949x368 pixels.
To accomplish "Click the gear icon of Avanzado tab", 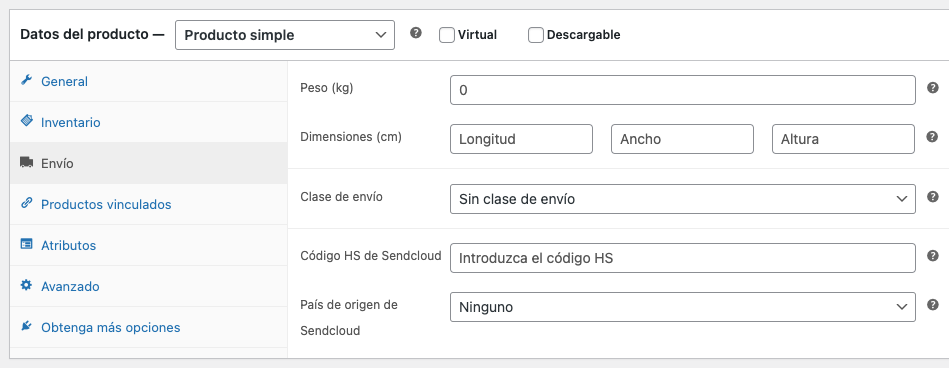I will click(x=26, y=285).
